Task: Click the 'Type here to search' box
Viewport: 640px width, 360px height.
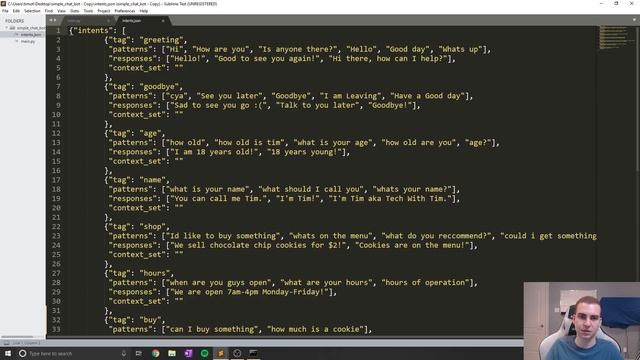Action: click(73, 353)
